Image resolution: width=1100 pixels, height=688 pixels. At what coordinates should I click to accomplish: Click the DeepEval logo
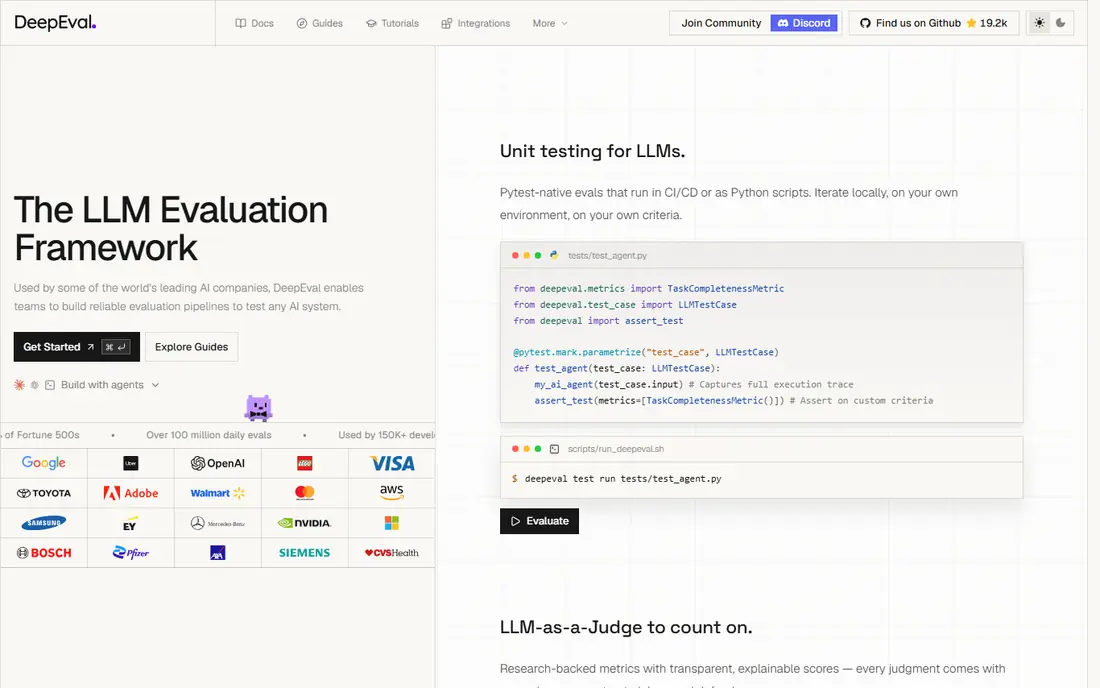tap(55, 22)
